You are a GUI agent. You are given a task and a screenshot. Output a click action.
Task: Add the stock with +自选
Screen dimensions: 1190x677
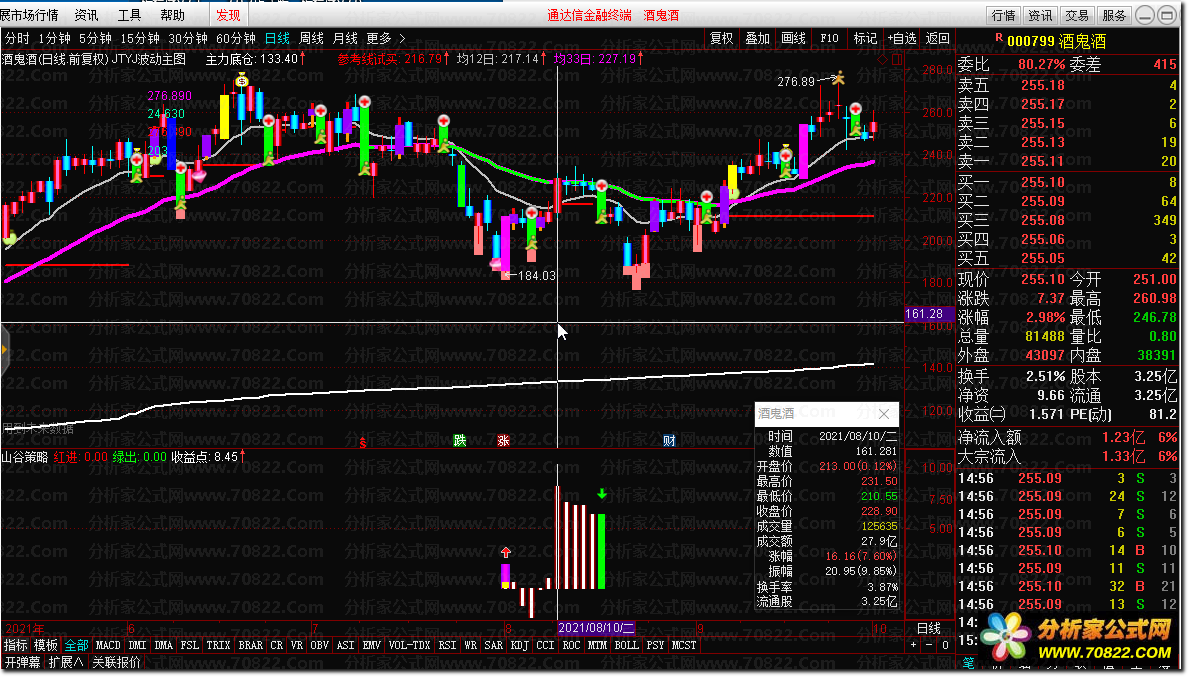[x=902, y=38]
